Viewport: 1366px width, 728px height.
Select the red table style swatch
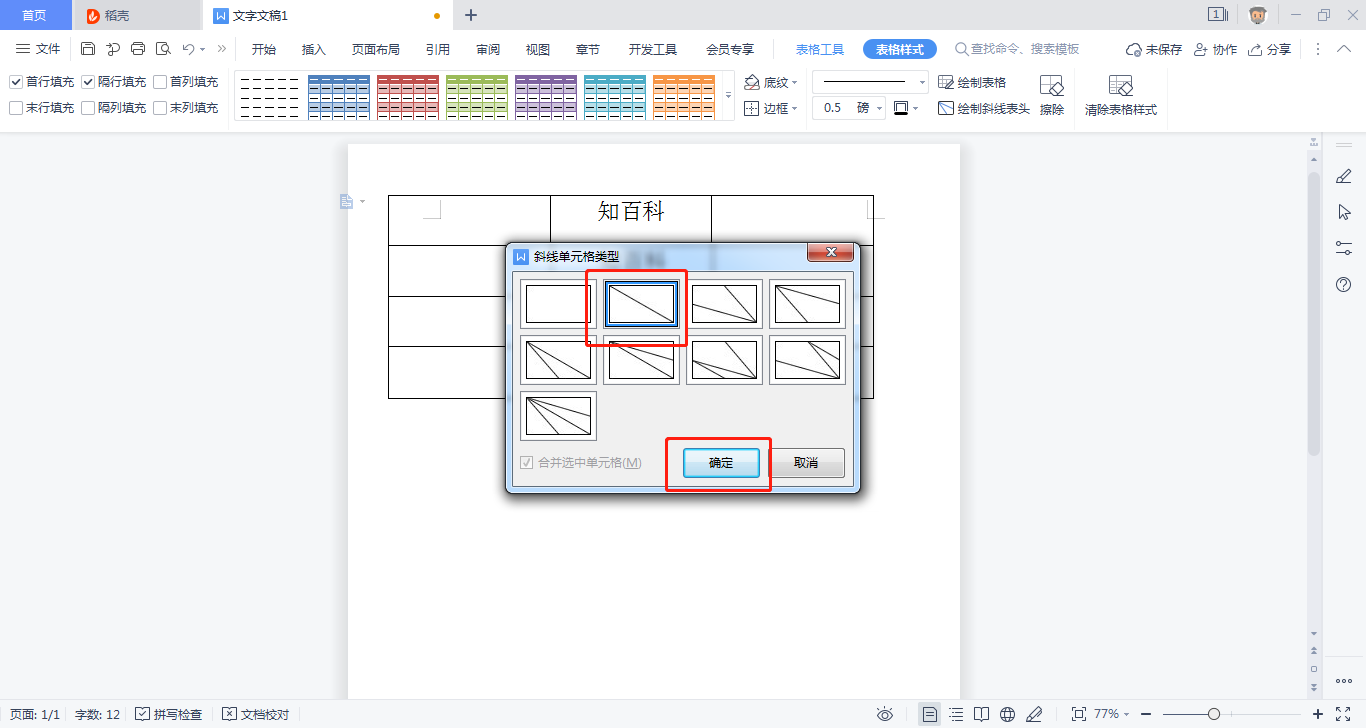tap(407, 97)
